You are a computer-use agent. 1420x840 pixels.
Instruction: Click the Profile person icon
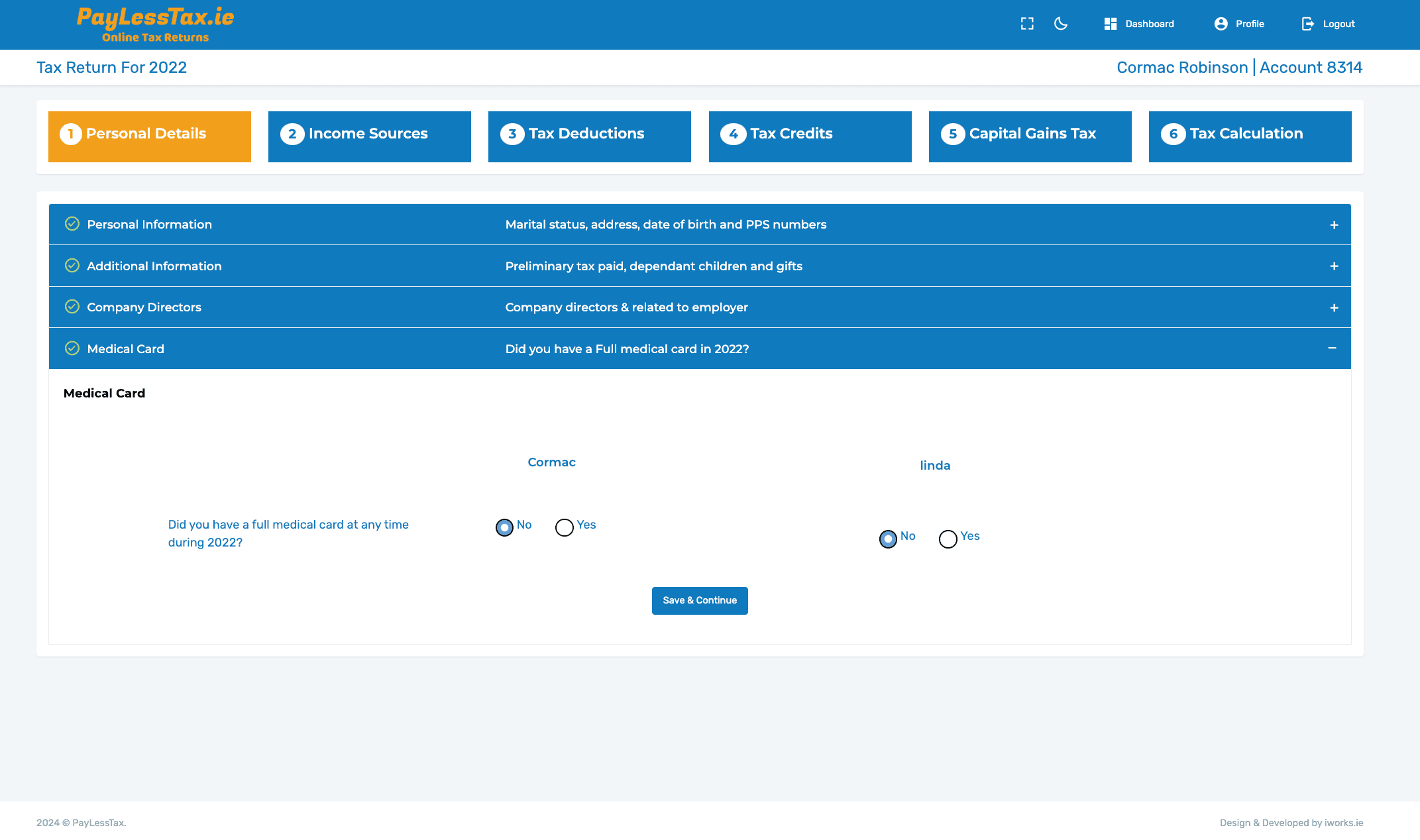pyautogui.click(x=1221, y=24)
